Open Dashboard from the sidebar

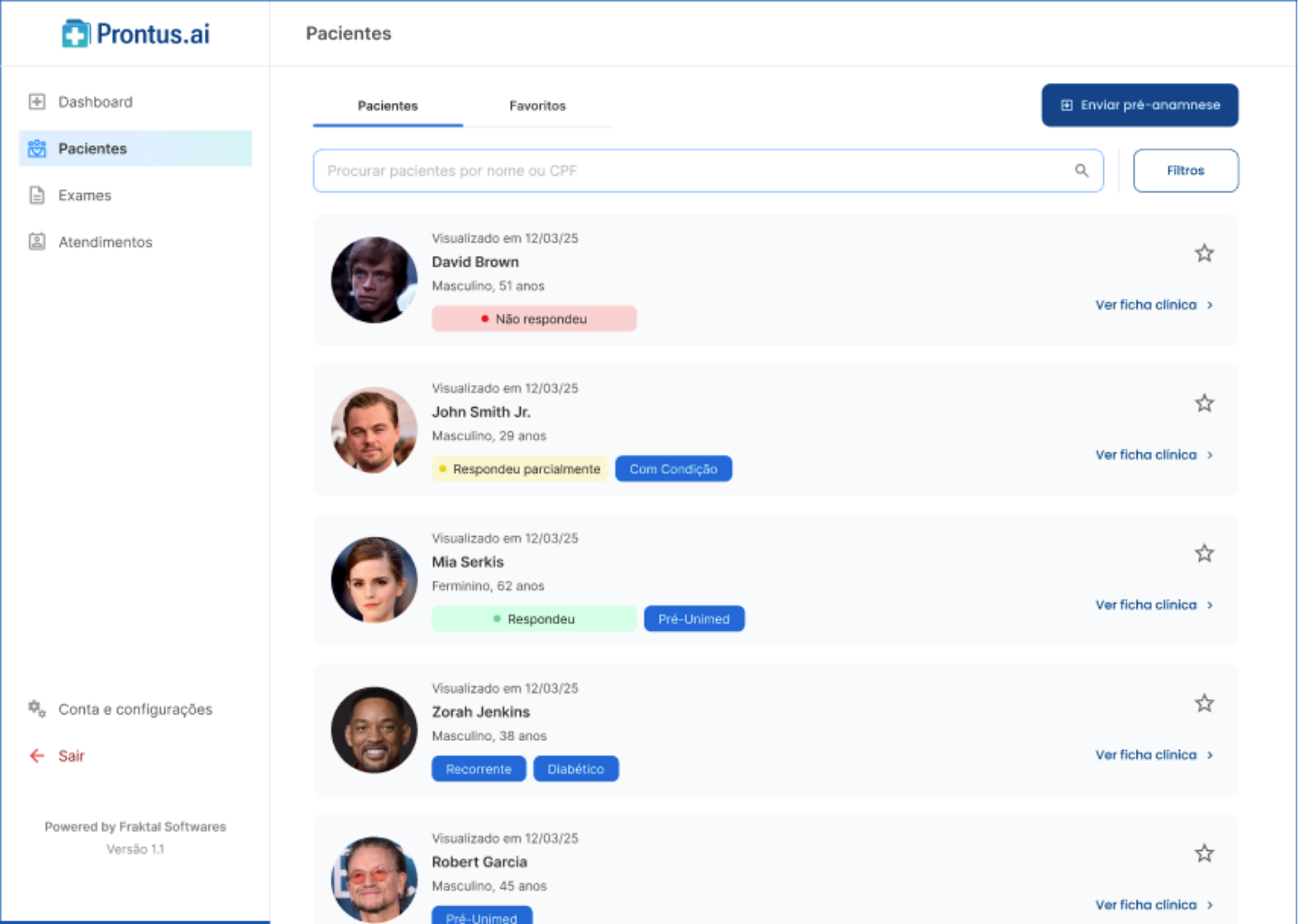pyautogui.click(x=135, y=102)
